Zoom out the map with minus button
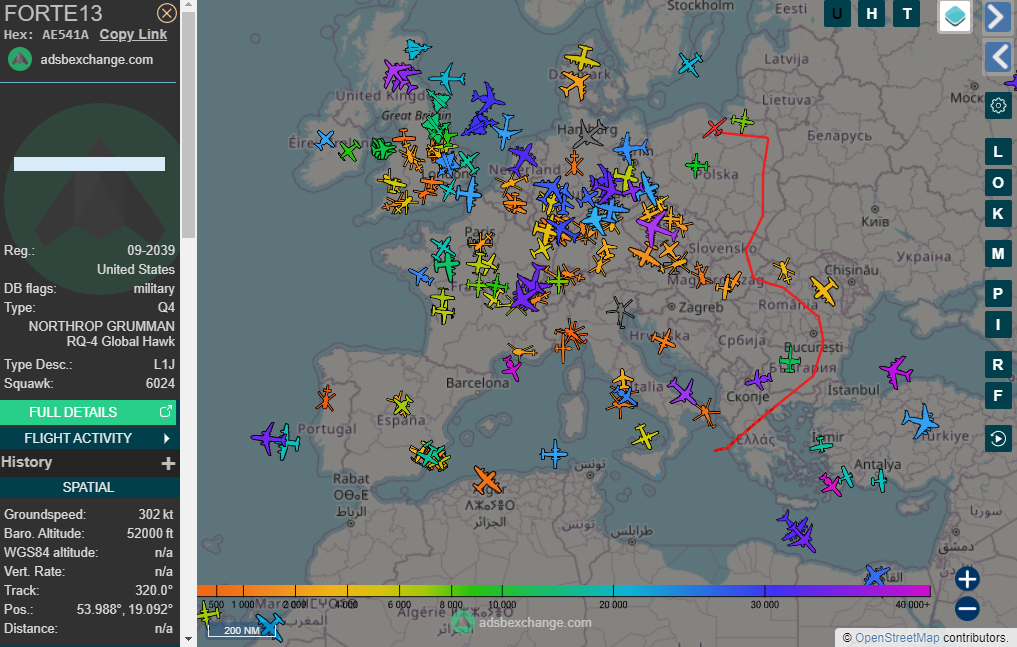1017x647 pixels. tap(967, 609)
